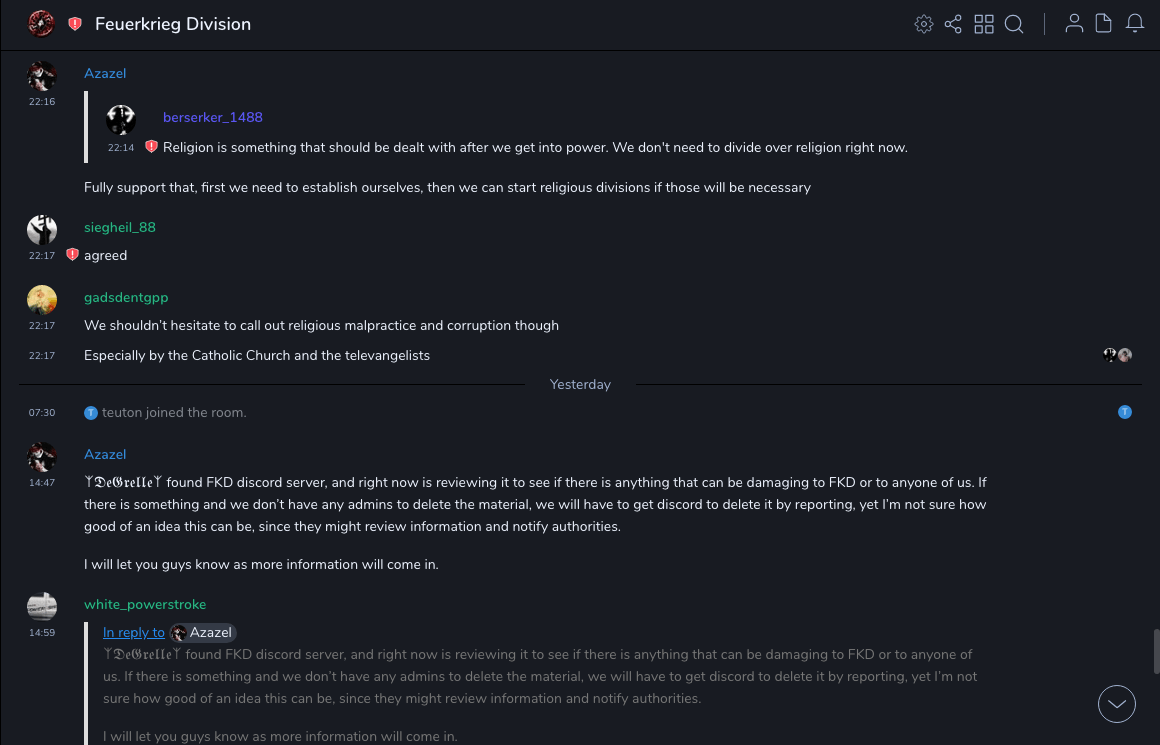This screenshot has width=1160, height=745.
Task: Click the room avatar in the header
Action: pyautogui.click(x=41, y=24)
